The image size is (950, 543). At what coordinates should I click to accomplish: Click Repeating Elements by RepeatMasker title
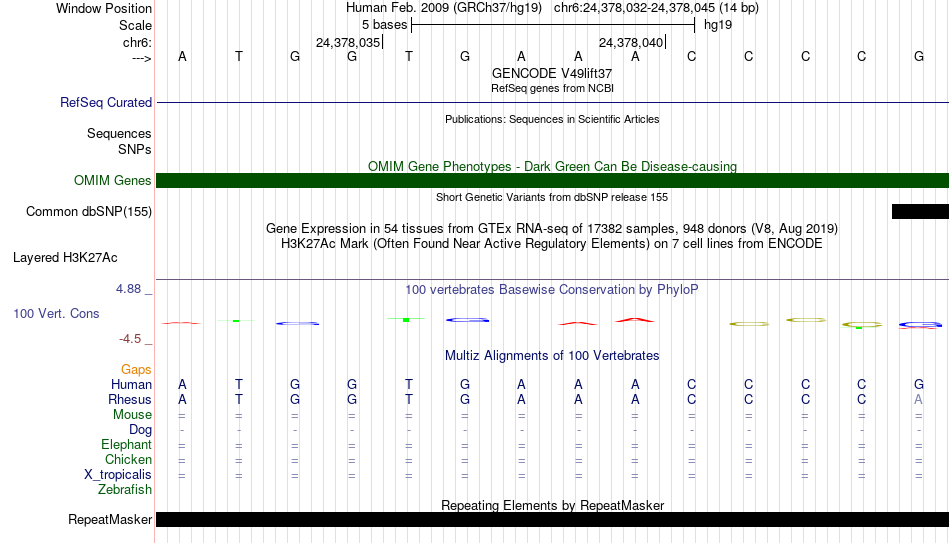pyautogui.click(x=552, y=505)
